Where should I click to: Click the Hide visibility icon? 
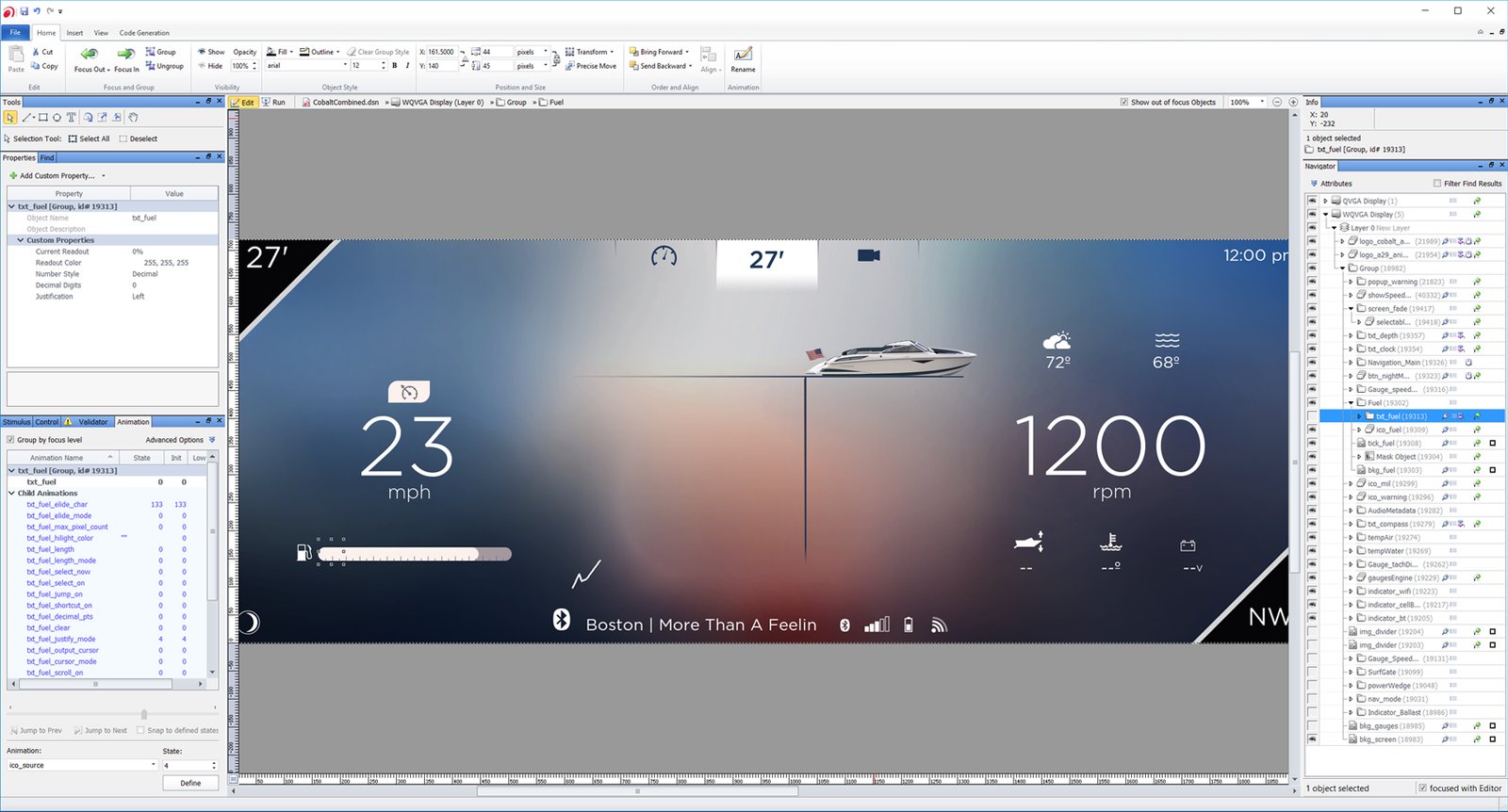point(202,66)
